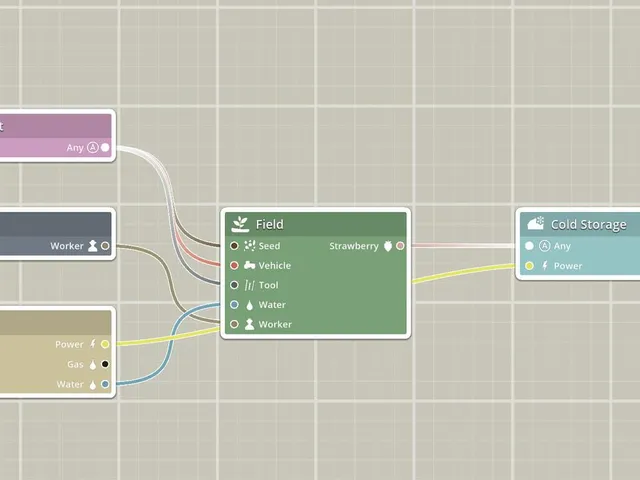Click the Vehicle tractor icon in Field node

click(x=249, y=265)
